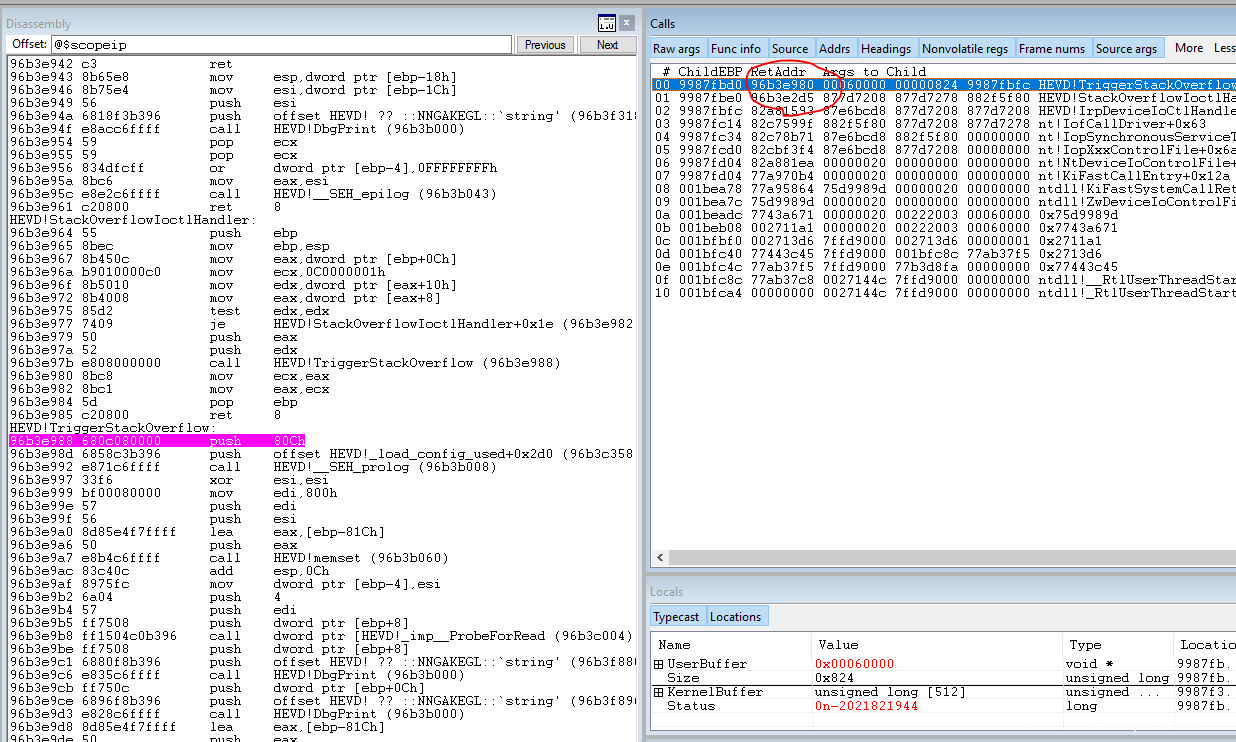This screenshot has width=1236, height=742.
Task: Click the Disassembly window options icon
Action: 606,23
